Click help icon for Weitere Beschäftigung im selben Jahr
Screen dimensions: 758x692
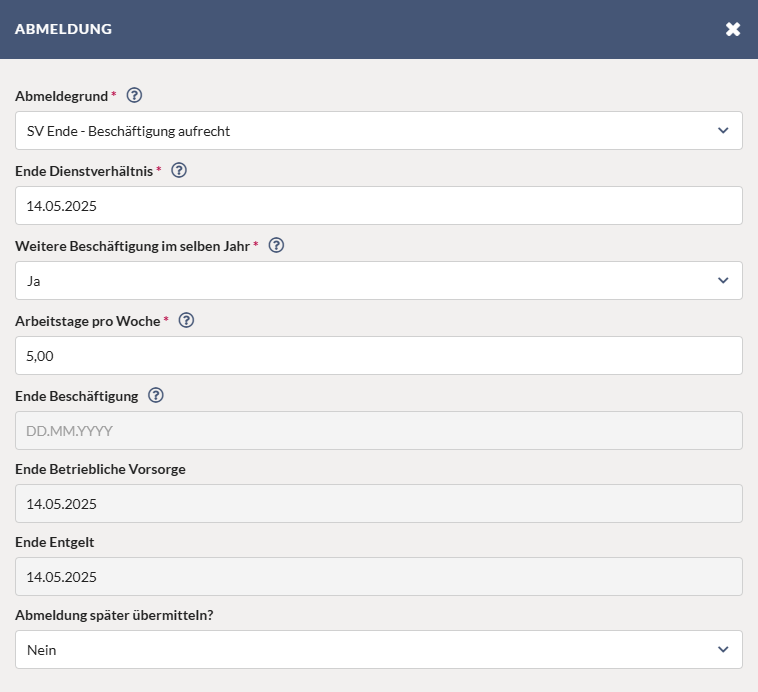click(276, 245)
